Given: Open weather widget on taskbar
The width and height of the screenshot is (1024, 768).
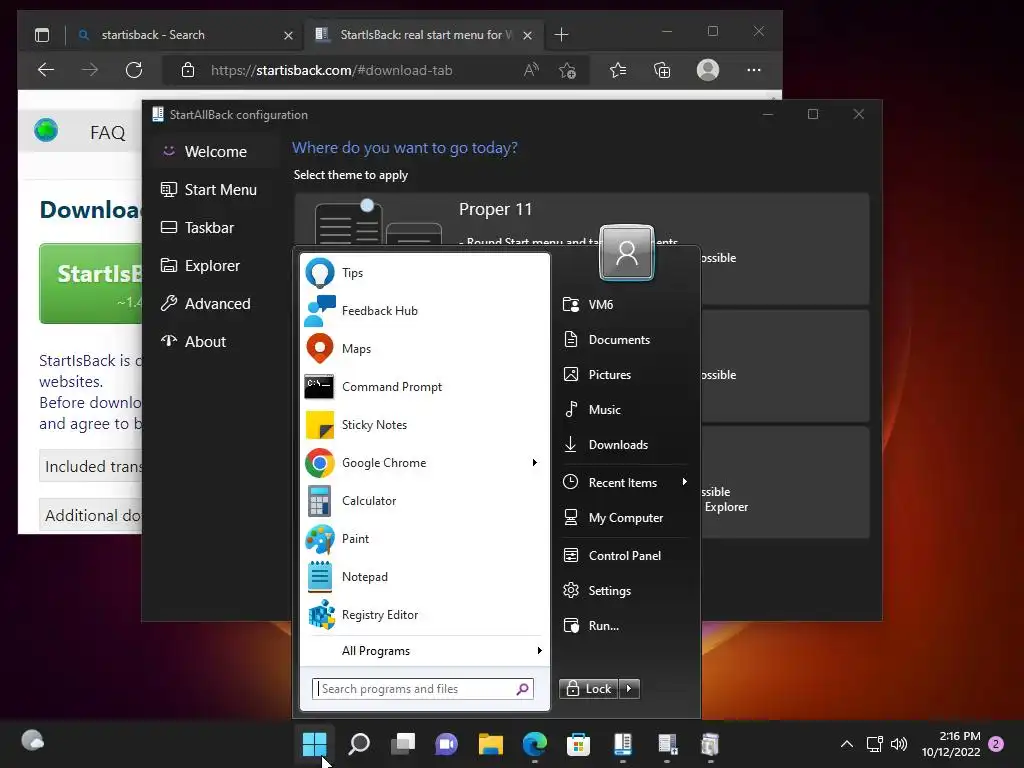Looking at the screenshot, I should (x=32, y=741).
